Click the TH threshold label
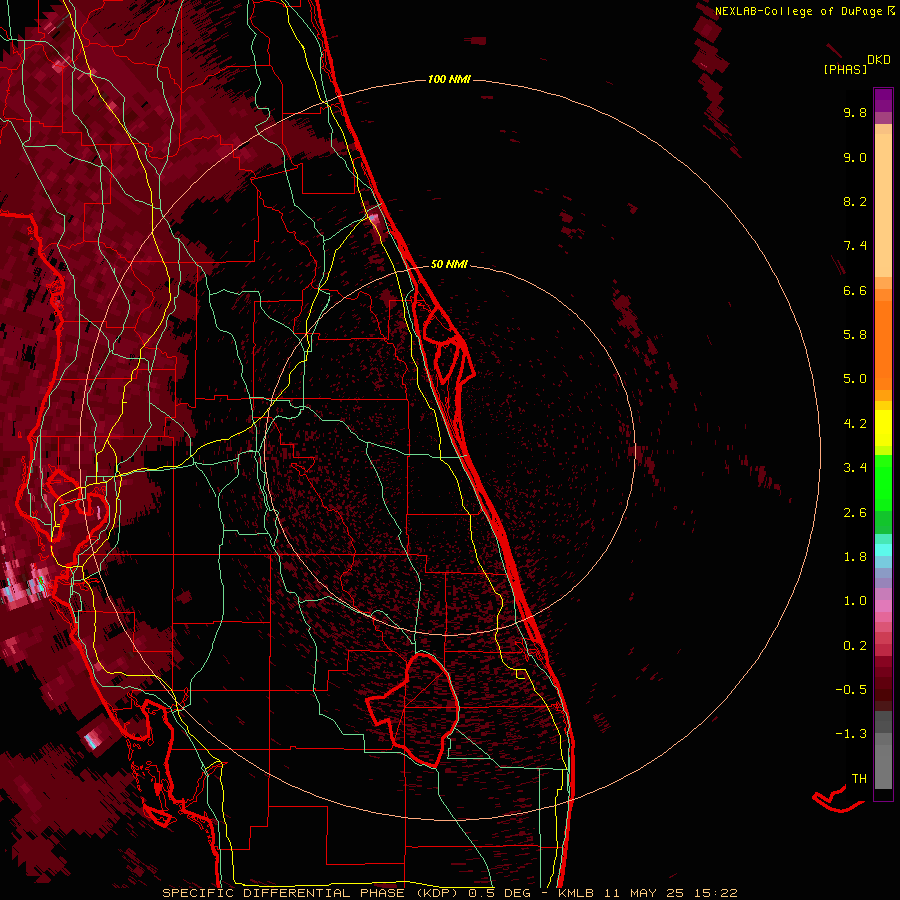The width and height of the screenshot is (900, 900). [x=859, y=779]
